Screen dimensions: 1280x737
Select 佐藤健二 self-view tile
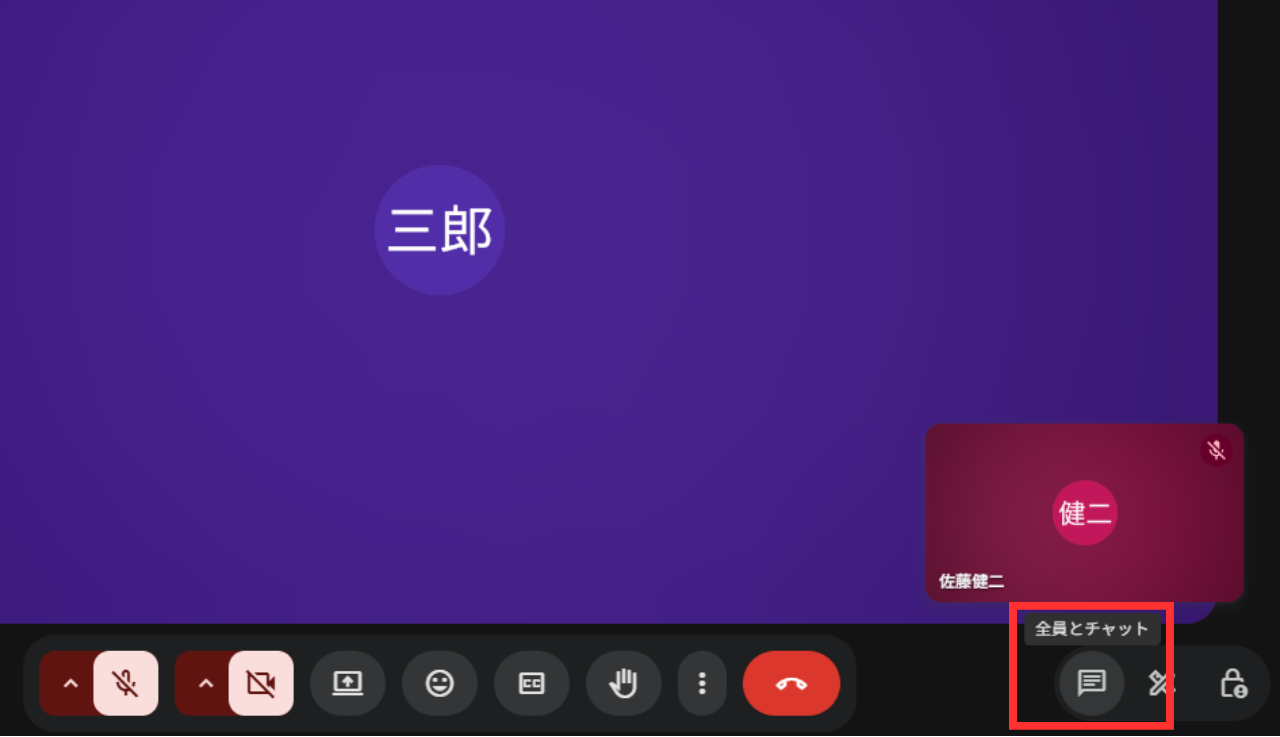(x=1084, y=512)
